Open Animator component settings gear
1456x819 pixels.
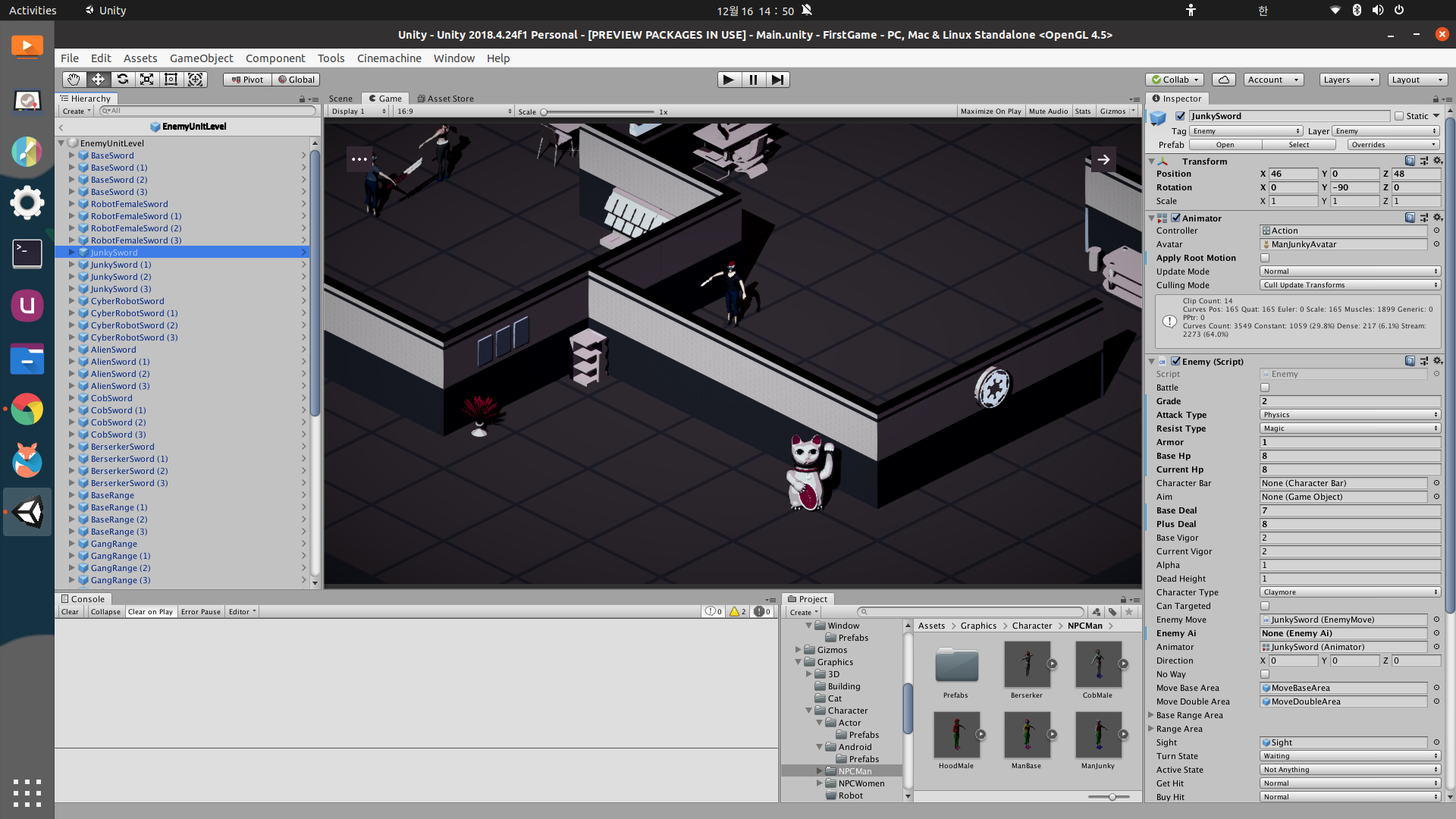tap(1437, 218)
